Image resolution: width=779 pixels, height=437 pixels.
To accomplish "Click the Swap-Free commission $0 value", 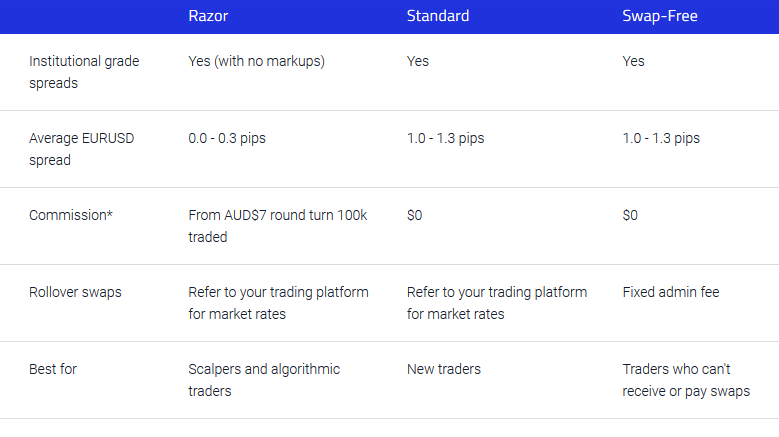I will 631,215.
